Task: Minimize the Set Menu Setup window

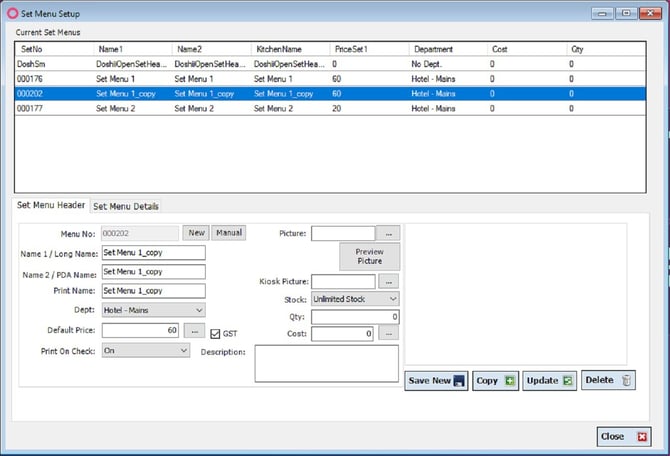Action: [602, 14]
